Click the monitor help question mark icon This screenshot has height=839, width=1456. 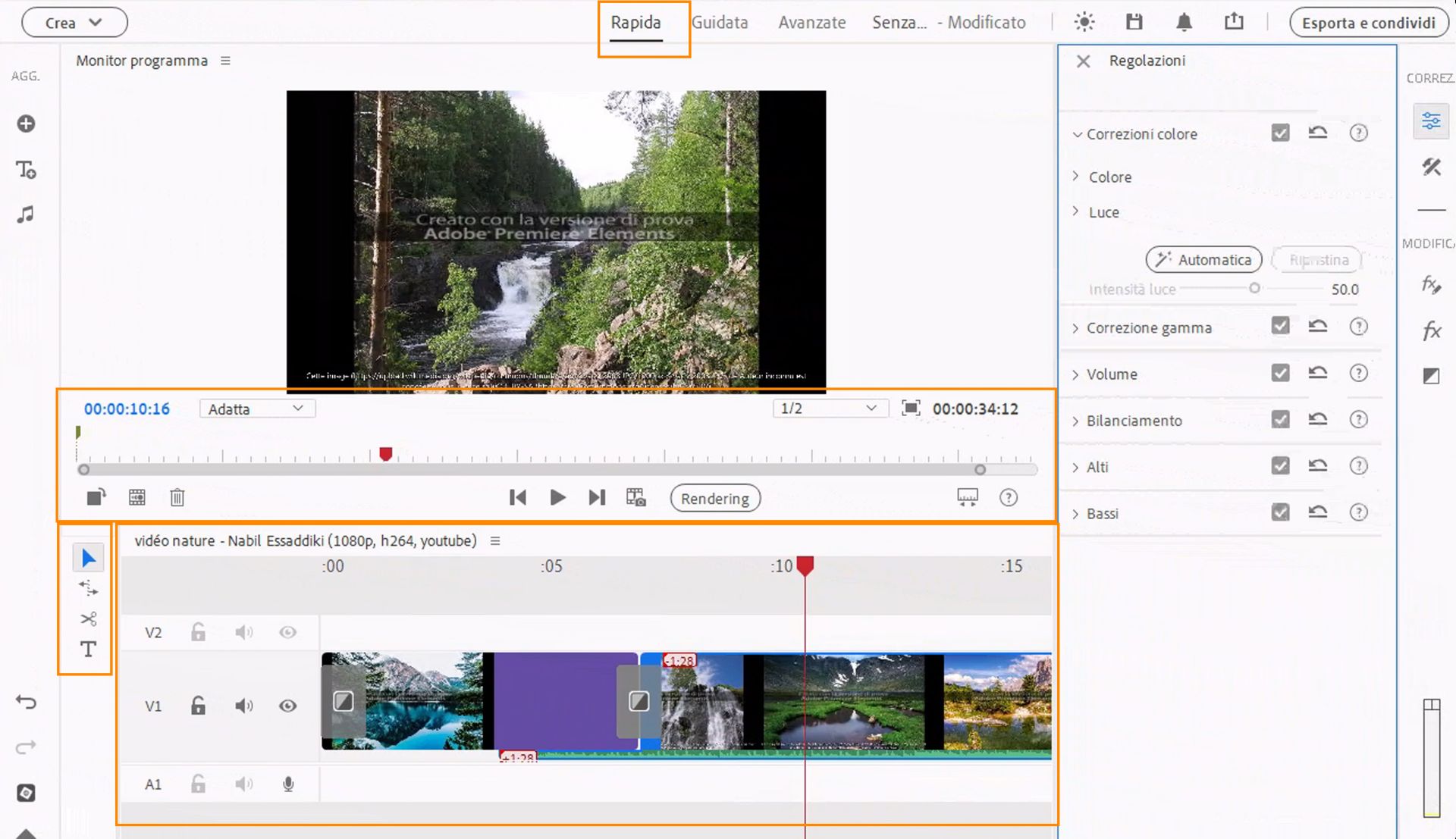coord(1008,498)
